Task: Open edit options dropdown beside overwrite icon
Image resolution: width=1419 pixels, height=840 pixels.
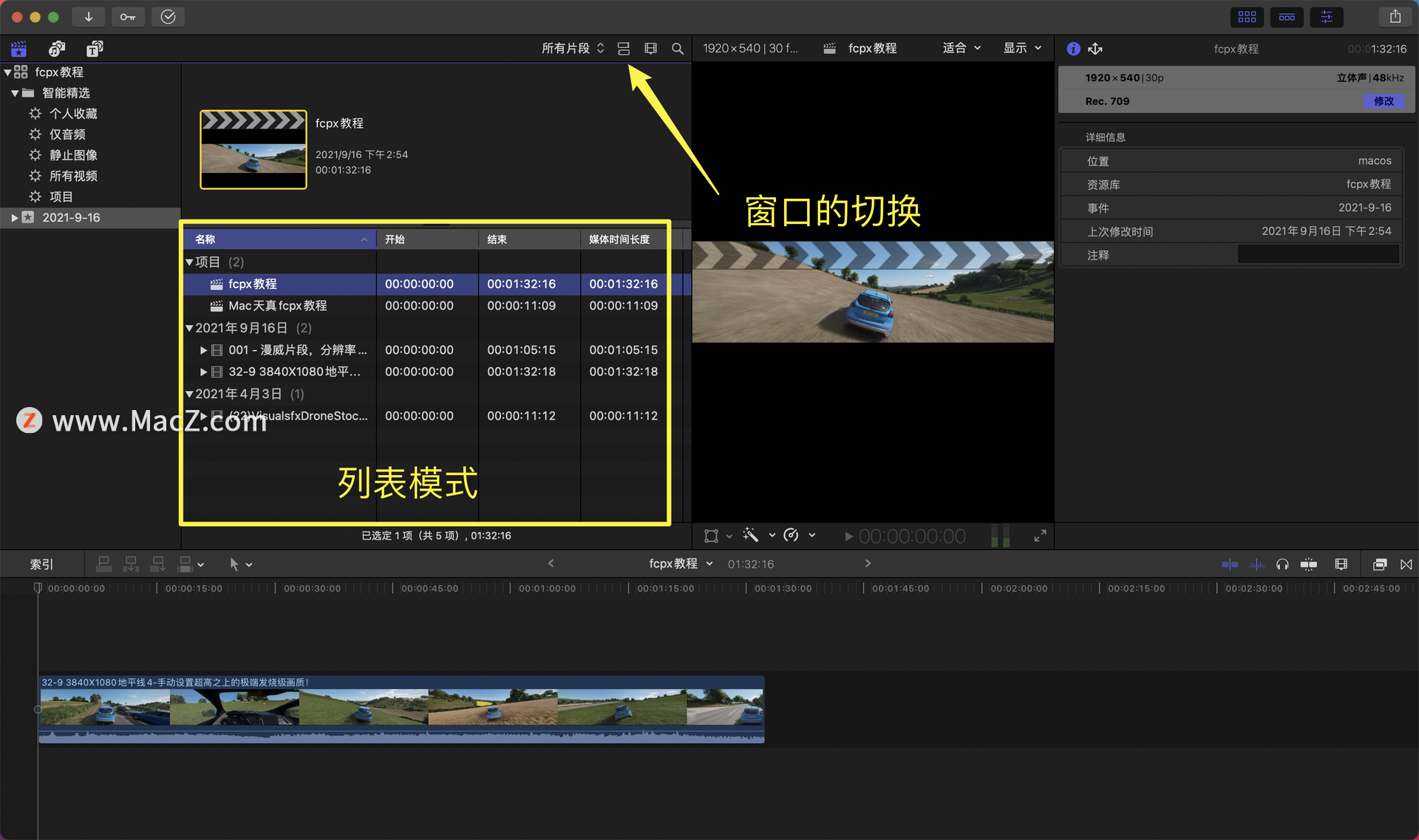Action: (x=201, y=565)
